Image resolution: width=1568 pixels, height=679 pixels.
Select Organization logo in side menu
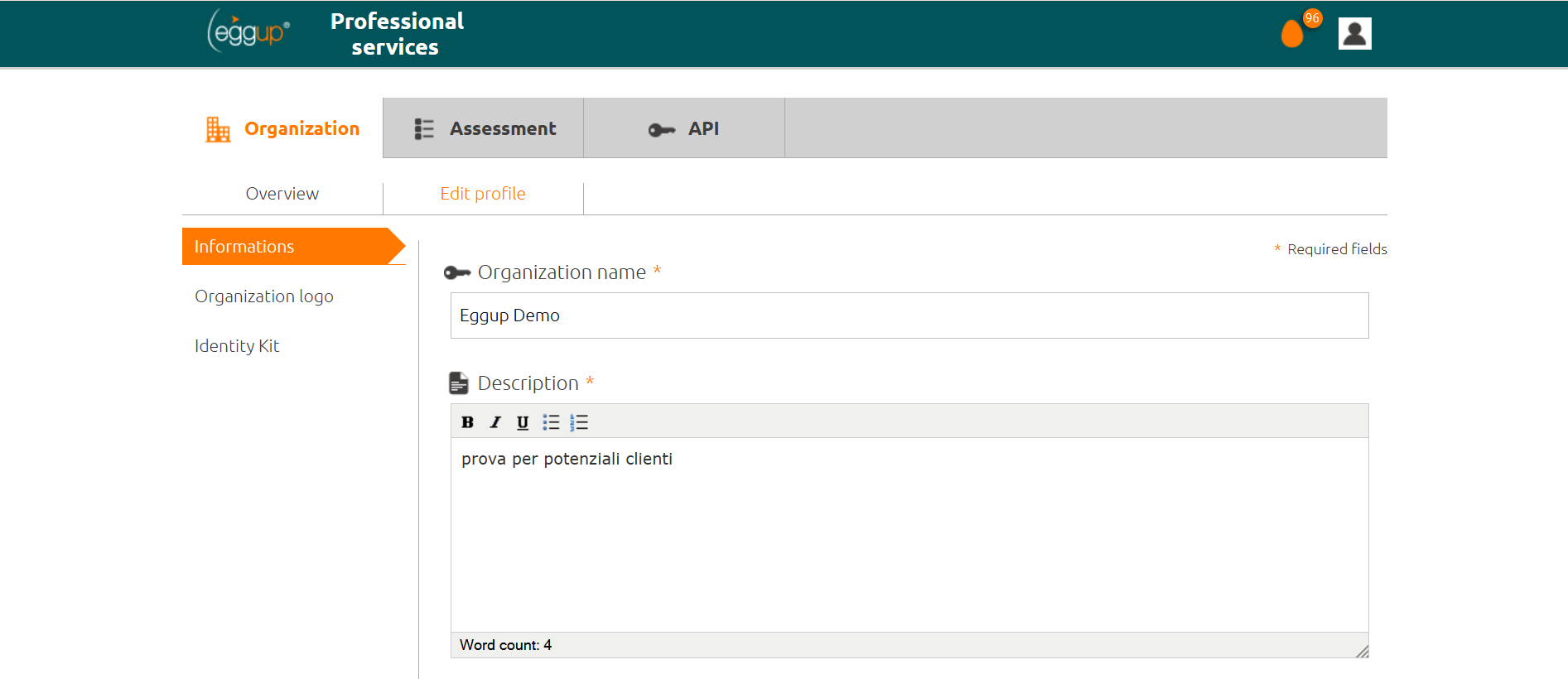tap(264, 296)
